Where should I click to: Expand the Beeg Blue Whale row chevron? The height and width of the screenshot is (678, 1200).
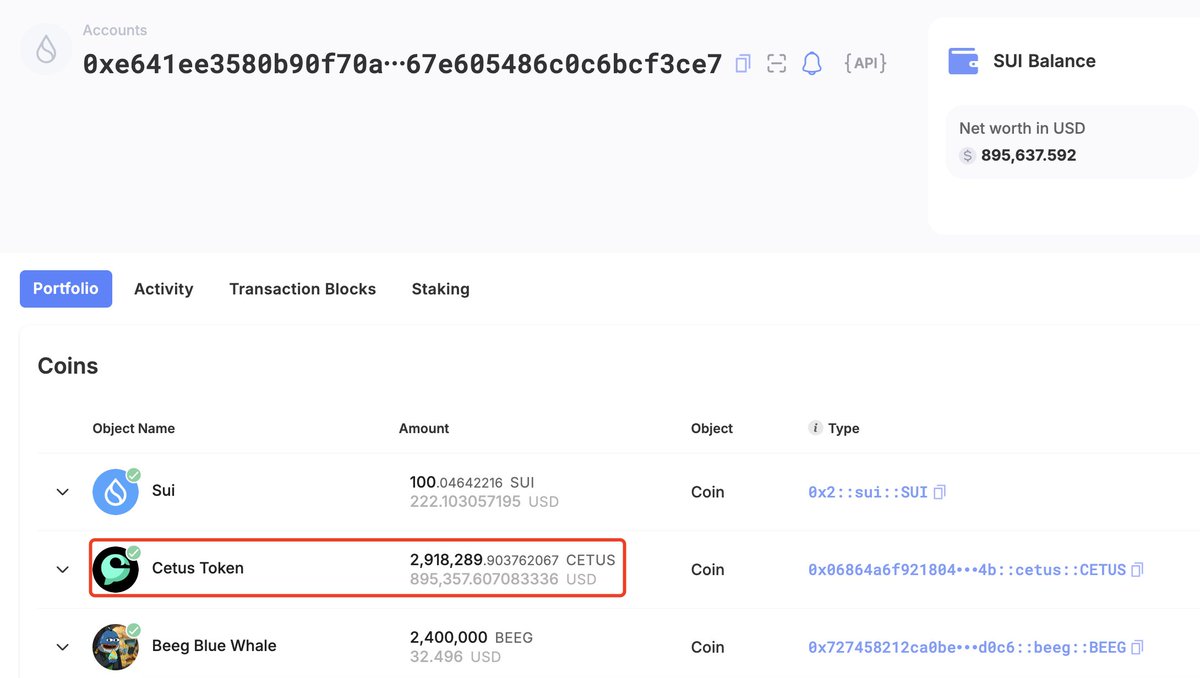tap(62, 647)
